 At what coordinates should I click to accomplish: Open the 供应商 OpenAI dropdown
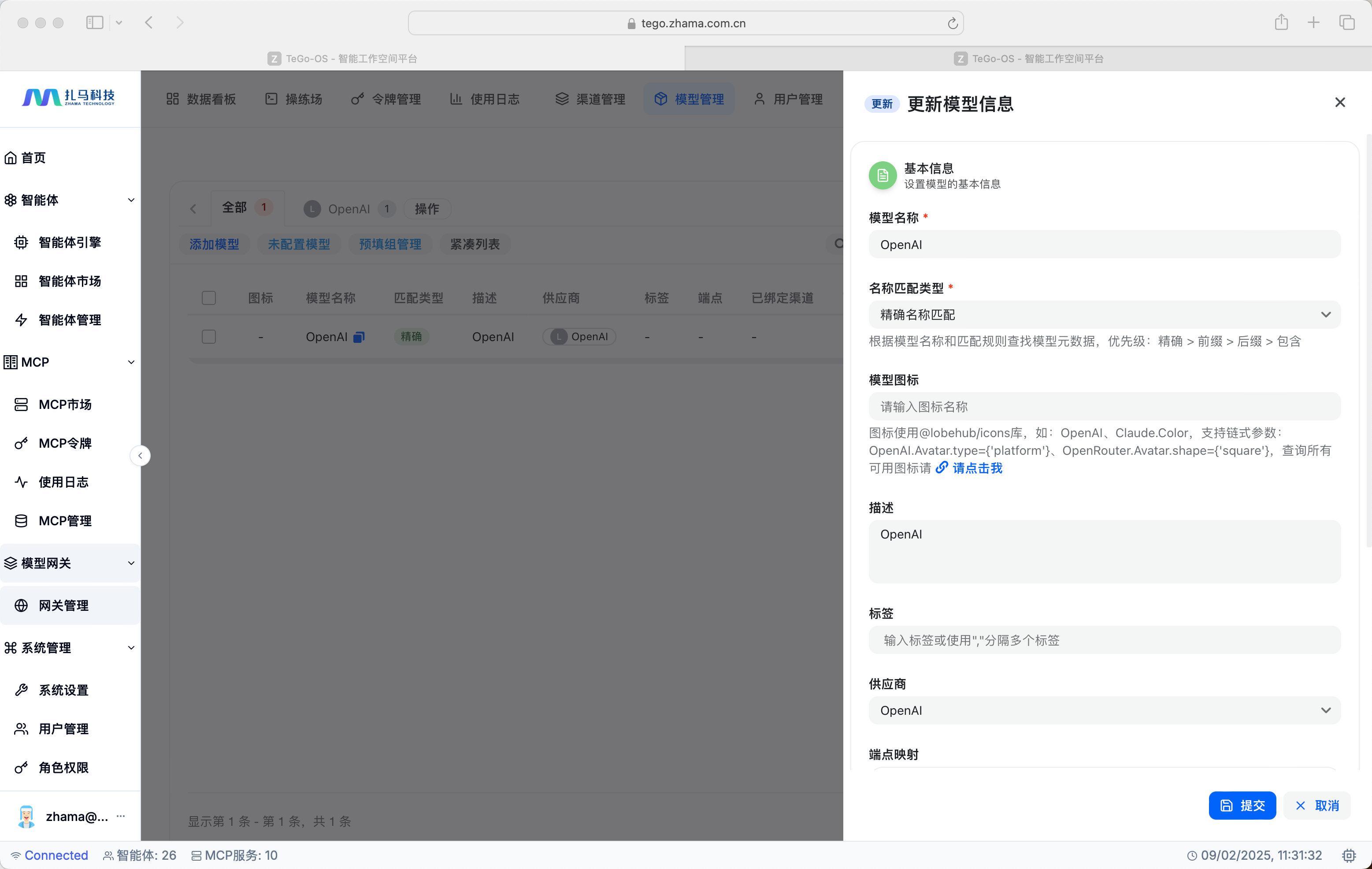(x=1104, y=710)
